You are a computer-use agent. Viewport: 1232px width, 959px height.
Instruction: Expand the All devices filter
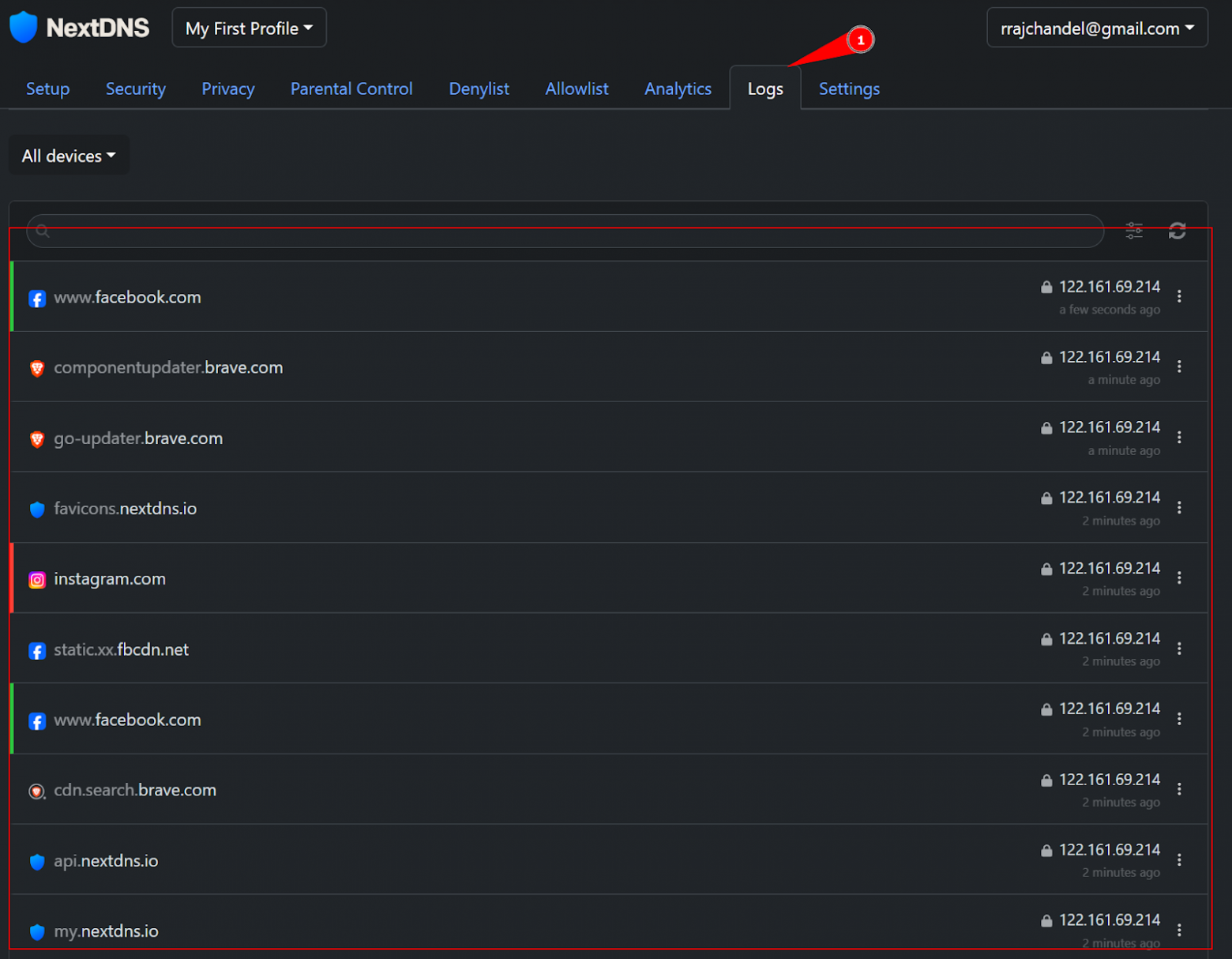(x=69, y=156)
